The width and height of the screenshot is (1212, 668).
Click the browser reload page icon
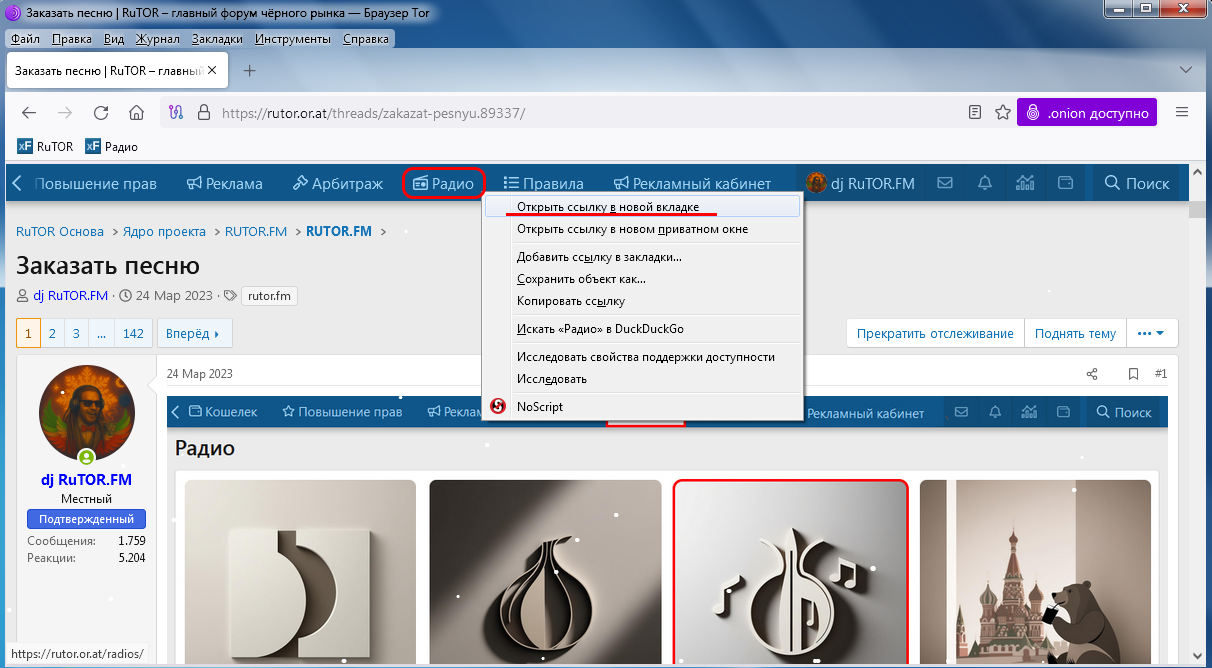(x=100, y=112)
